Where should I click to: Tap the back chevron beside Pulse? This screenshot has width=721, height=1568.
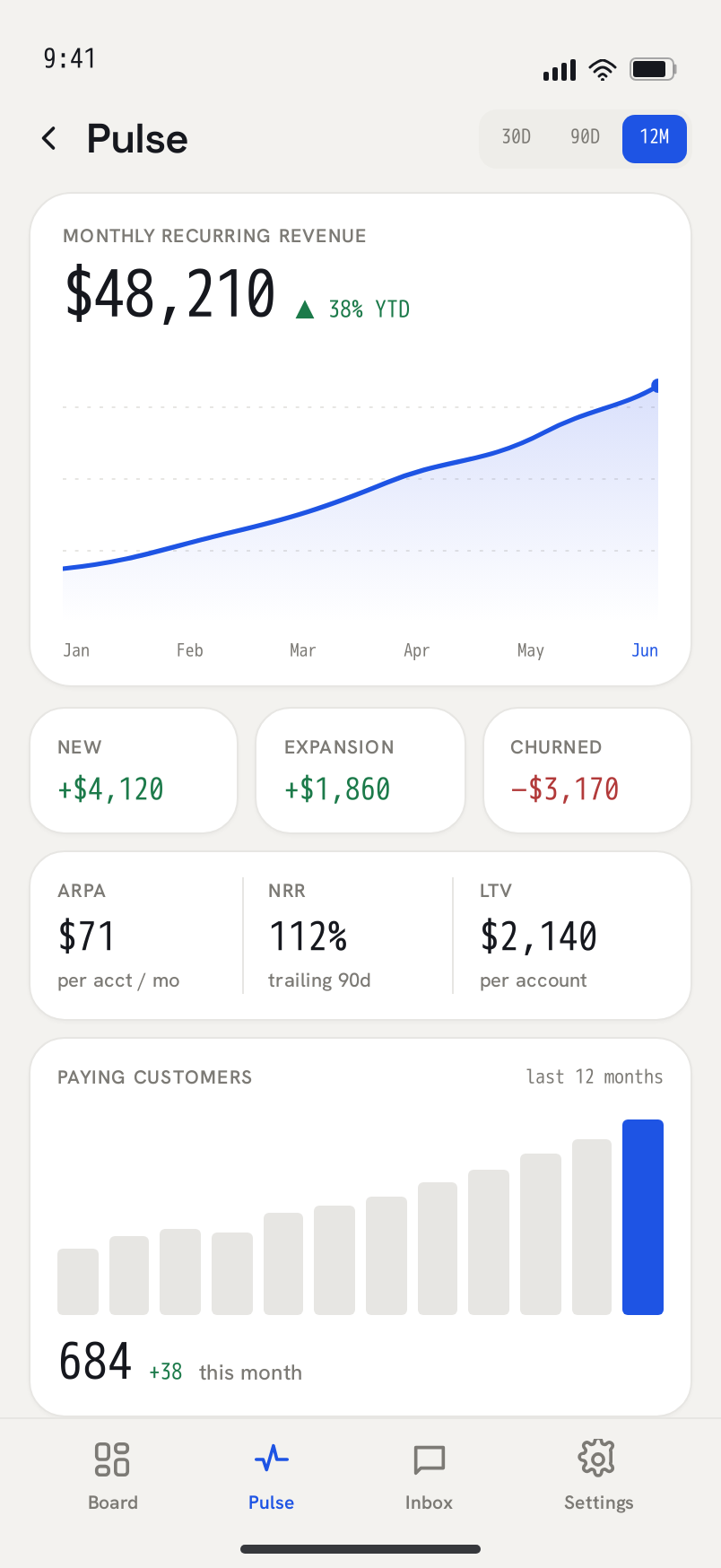(x=49, y=138)
